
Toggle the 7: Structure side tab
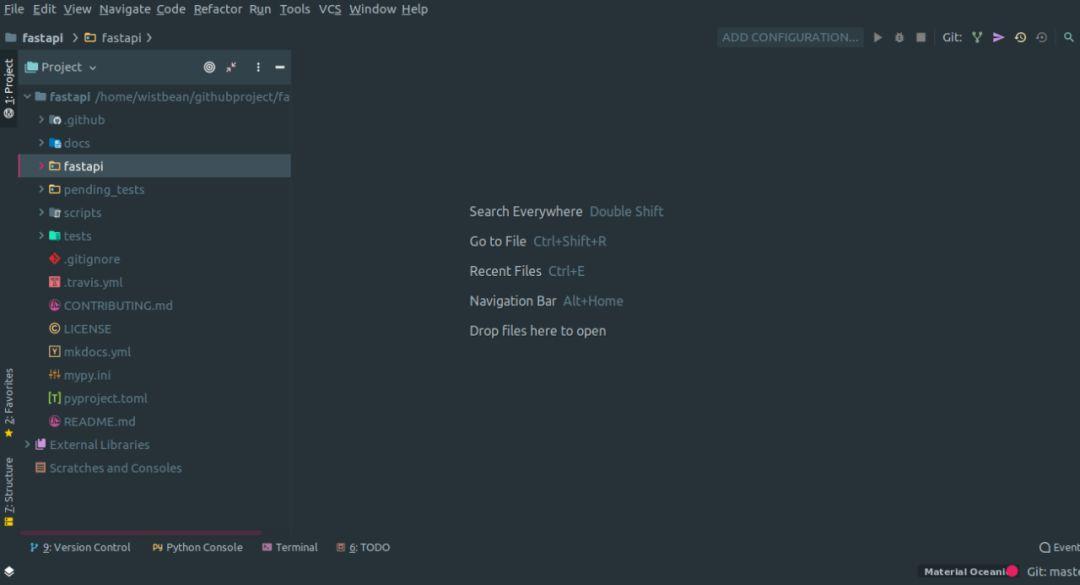tap(8, 491)
